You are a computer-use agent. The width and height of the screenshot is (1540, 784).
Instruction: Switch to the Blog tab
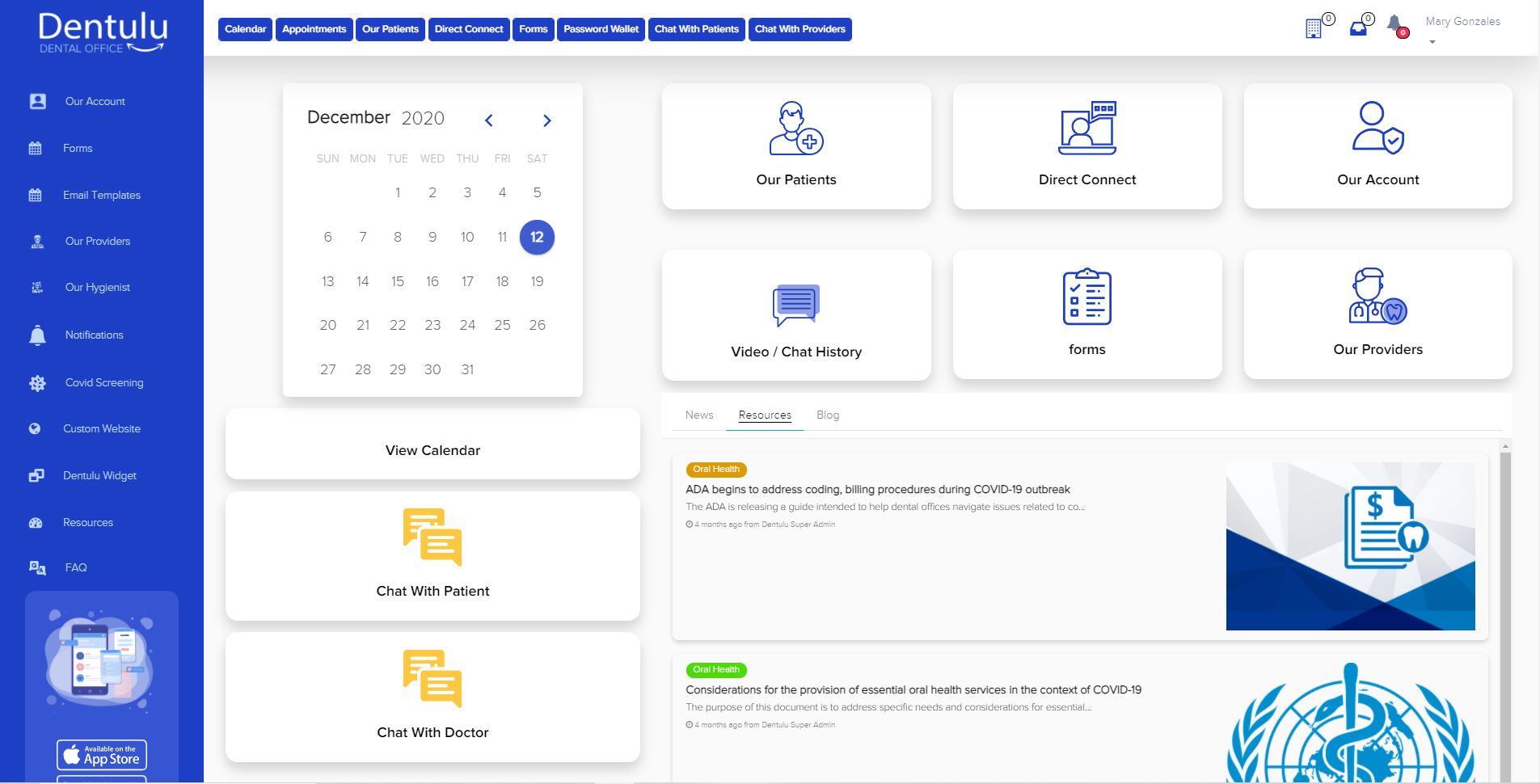pyautogui.click(x=828, y=415)
